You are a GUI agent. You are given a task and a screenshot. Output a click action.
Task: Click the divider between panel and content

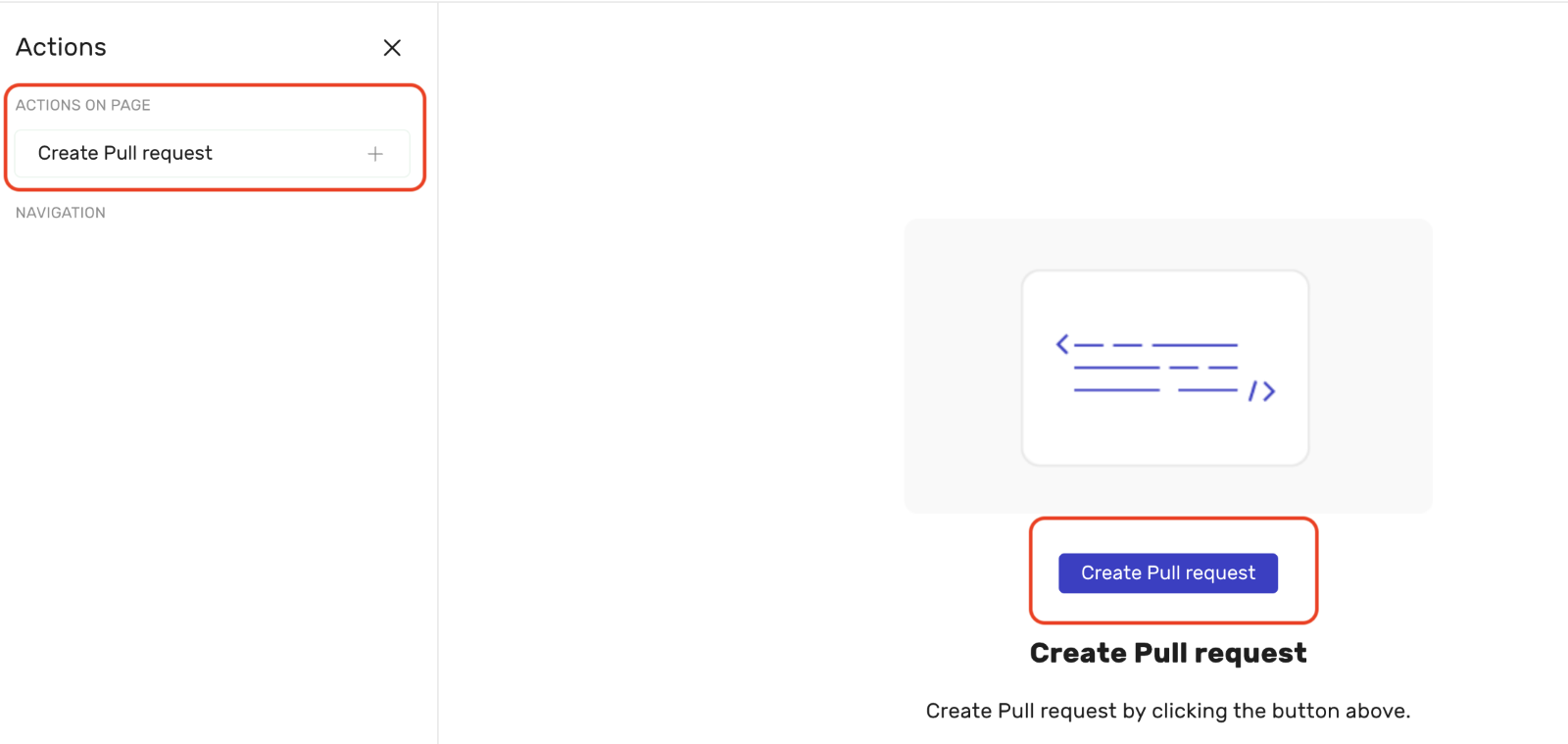[x=438, y=392]
